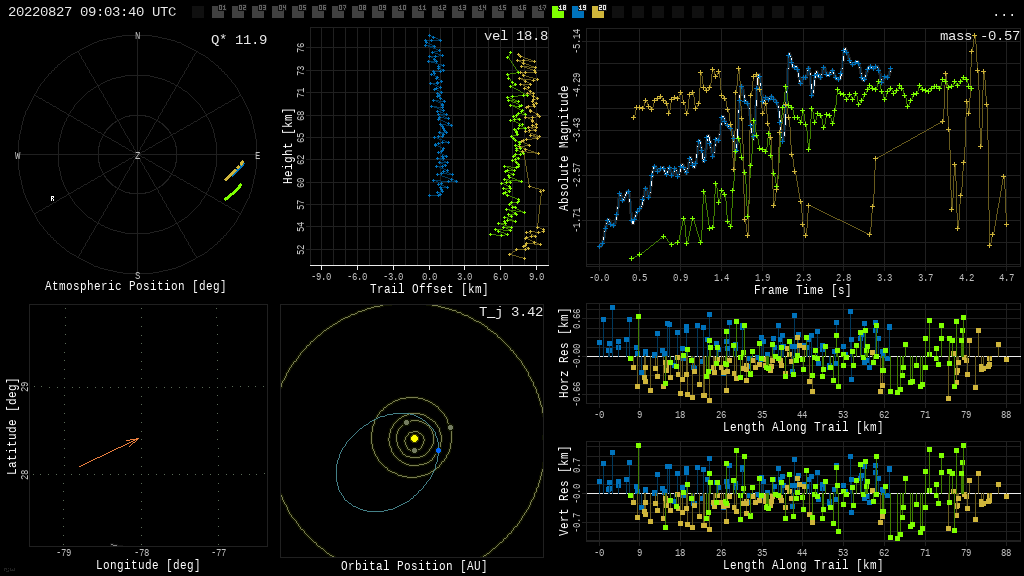The height and width of the screenshot is (576, 1024).
Task: Click the R marker on sky plot
Action: [53, 199]
